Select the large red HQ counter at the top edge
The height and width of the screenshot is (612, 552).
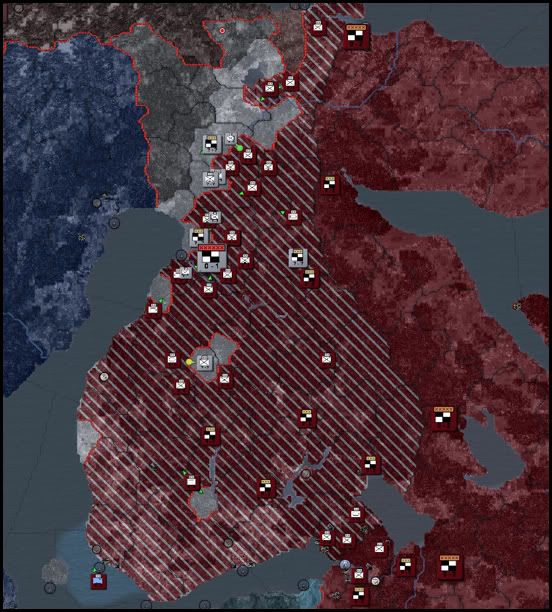click(x=356, y=36)
